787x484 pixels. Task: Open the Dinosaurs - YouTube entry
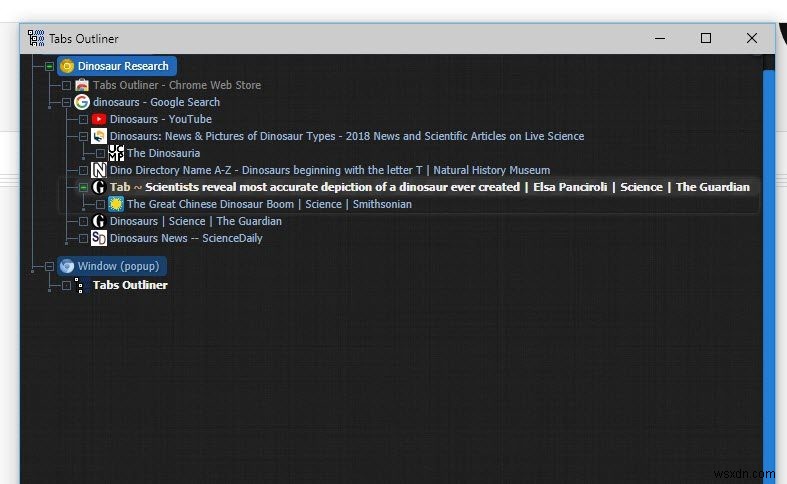tap(161, 119)
